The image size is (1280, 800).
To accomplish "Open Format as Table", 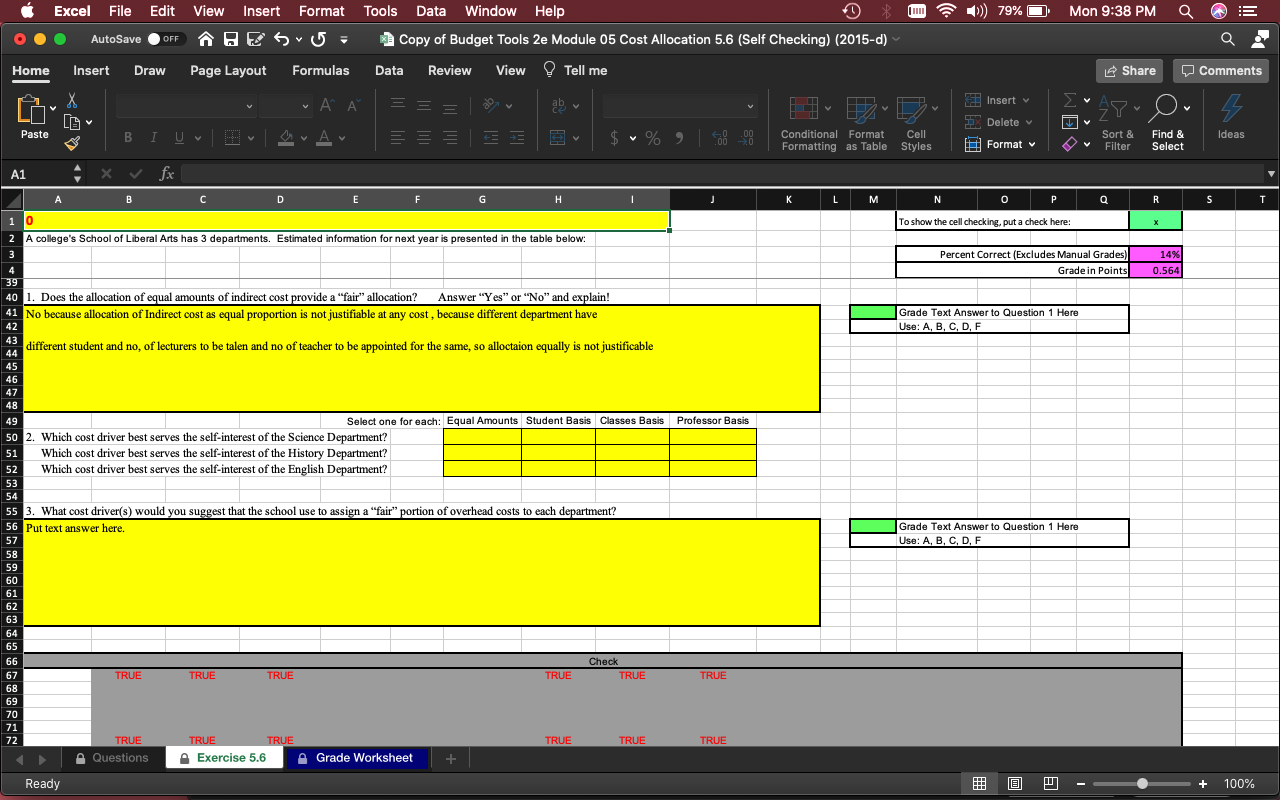I will [866, 123].
